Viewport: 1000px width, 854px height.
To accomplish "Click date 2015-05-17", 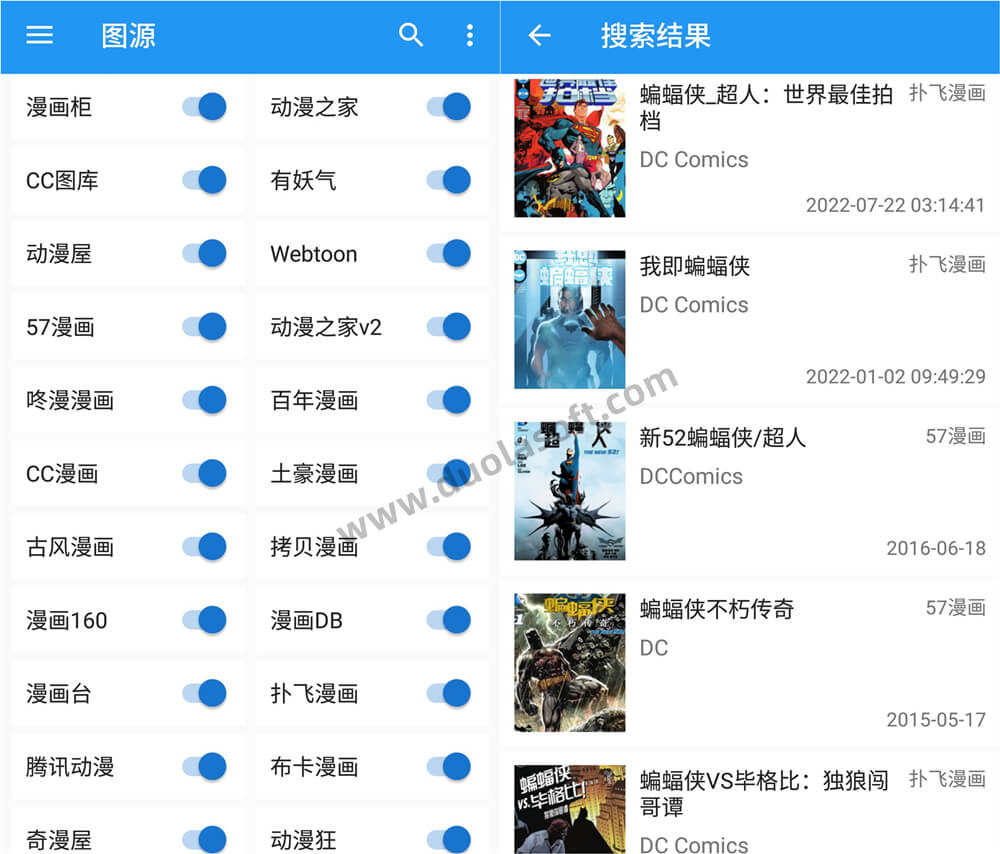I will click(936, 720).
